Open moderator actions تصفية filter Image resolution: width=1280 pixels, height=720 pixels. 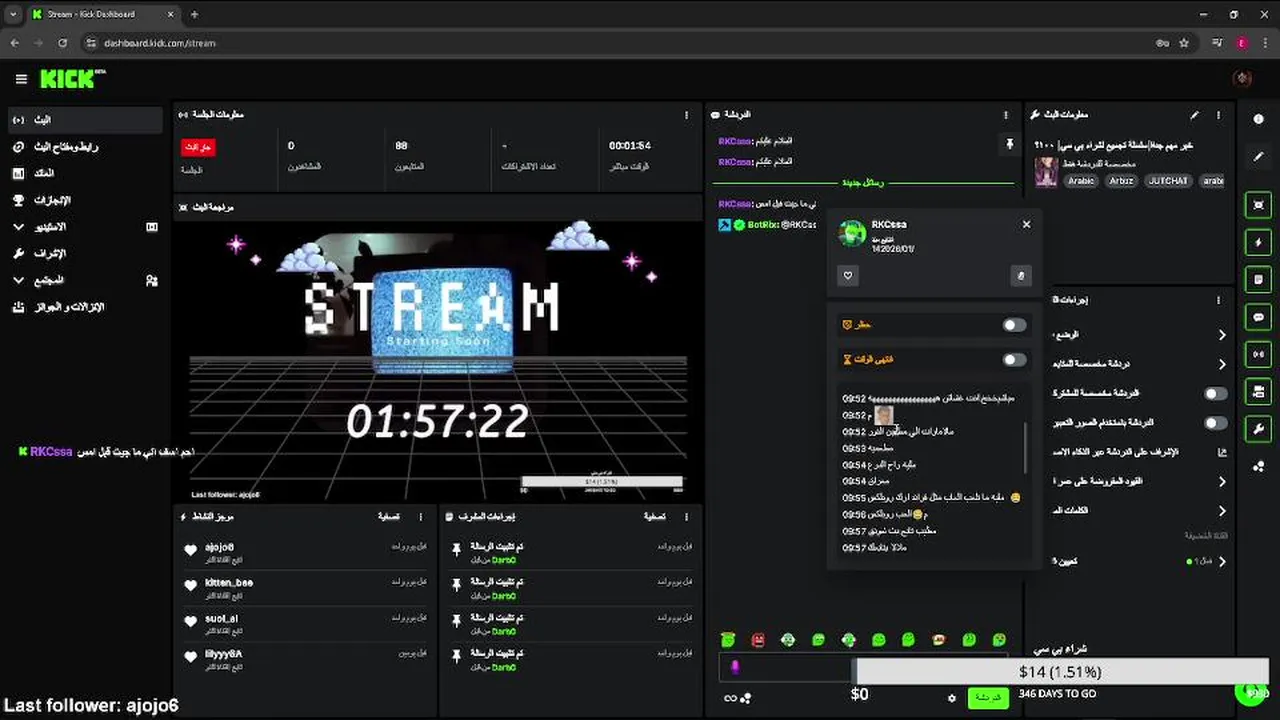(x=655, y=517)
